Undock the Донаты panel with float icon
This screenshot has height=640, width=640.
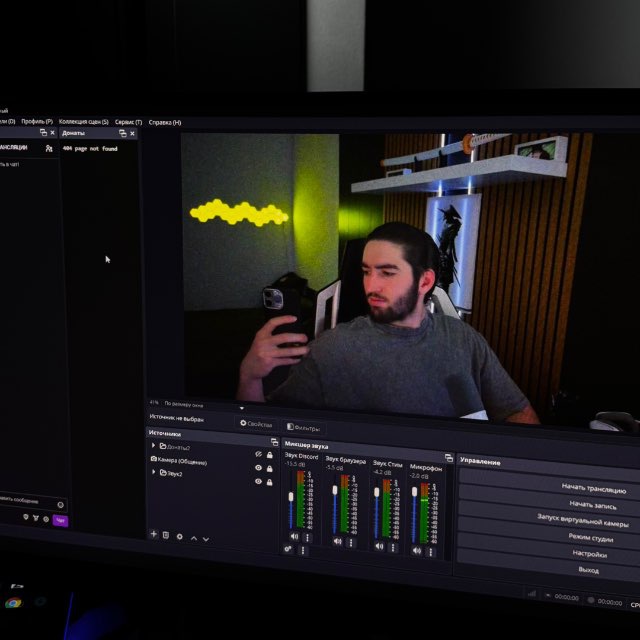(122, 133)
